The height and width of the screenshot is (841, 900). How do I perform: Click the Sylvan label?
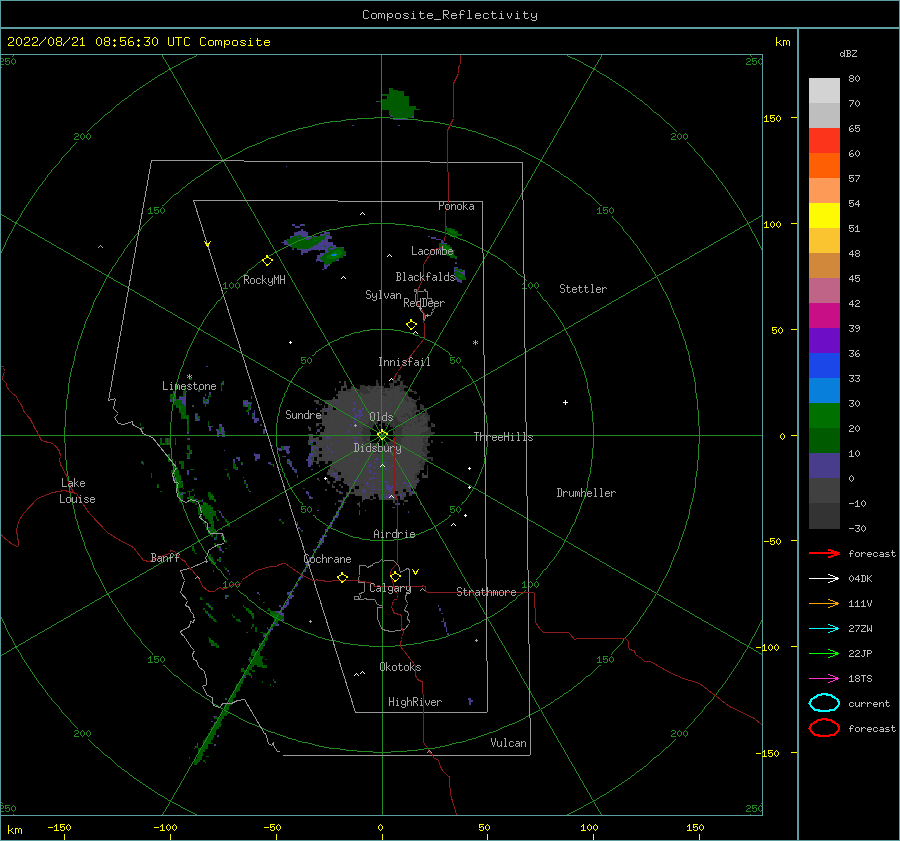[383, 295]
